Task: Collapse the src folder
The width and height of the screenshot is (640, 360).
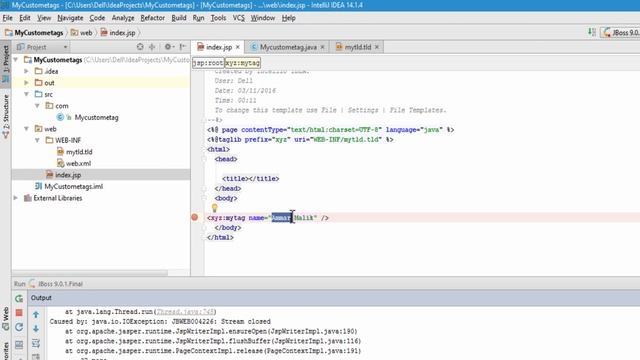Action: [x=27, y=94]
